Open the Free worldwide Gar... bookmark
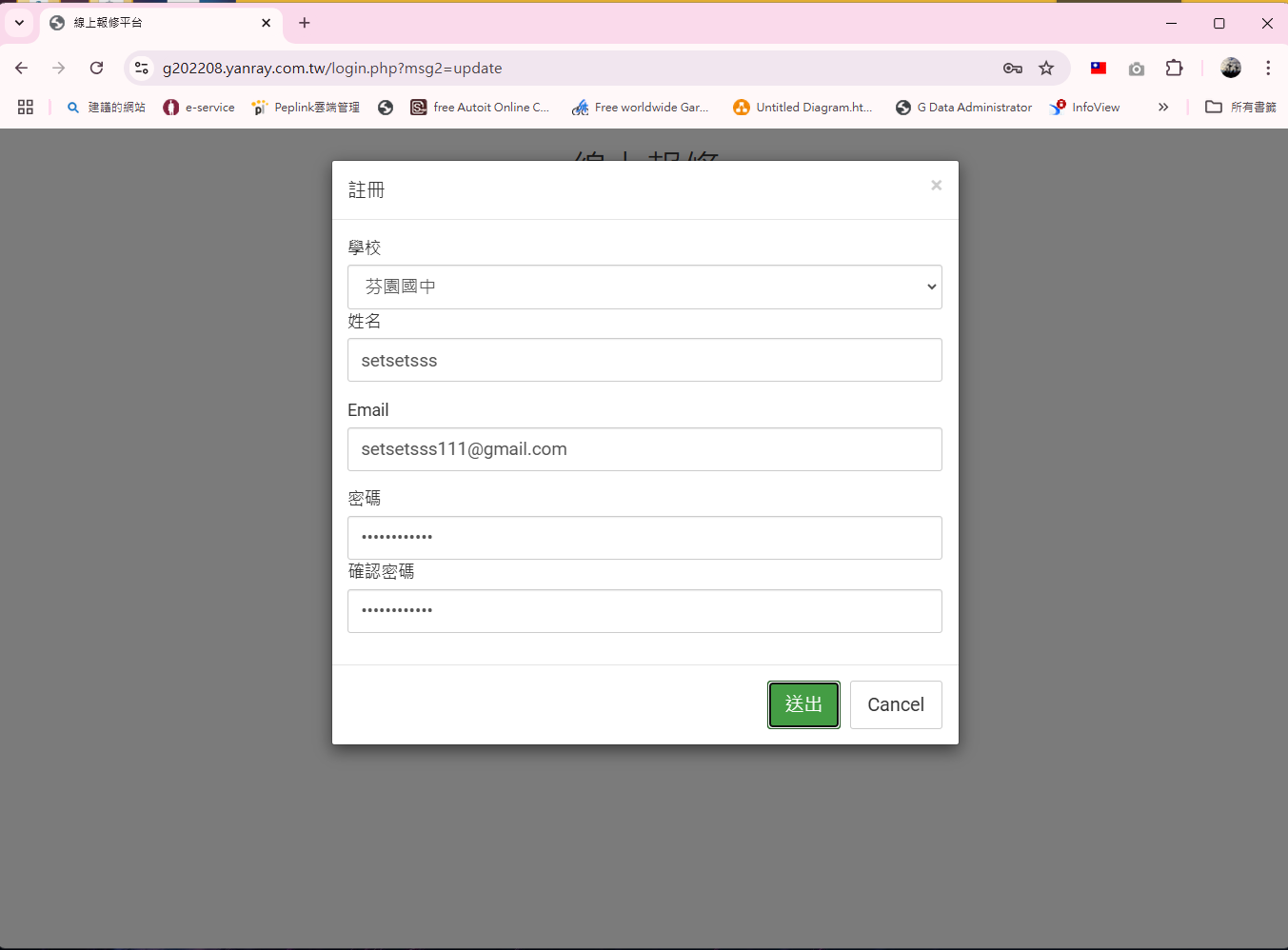1288x950 pixels. click(641, 108)
